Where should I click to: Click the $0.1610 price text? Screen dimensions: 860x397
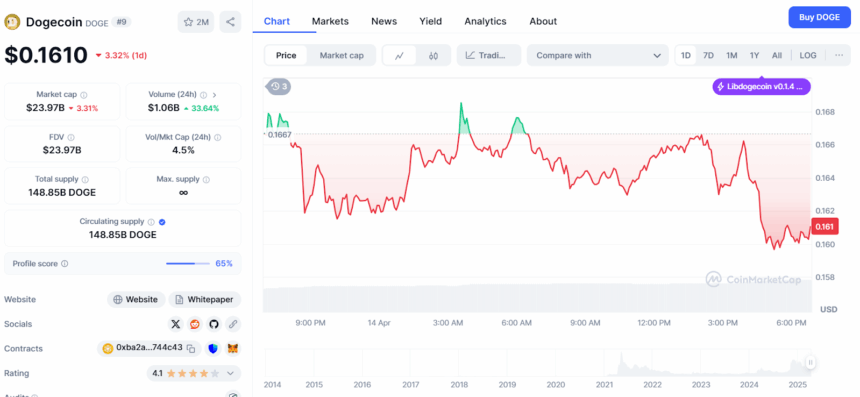(46, 55)
